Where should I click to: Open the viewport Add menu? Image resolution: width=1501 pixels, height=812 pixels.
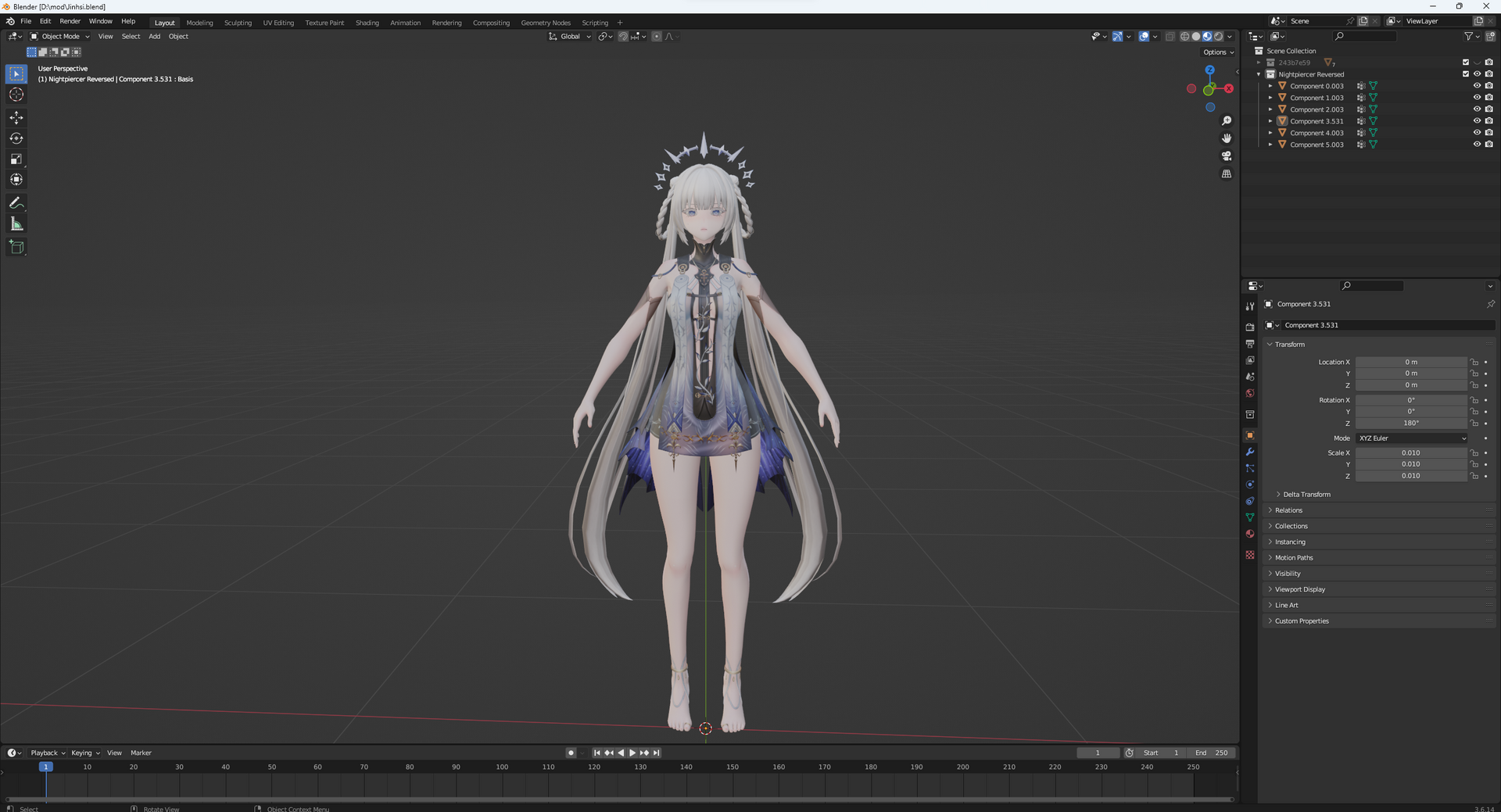[x=155, y=37]
